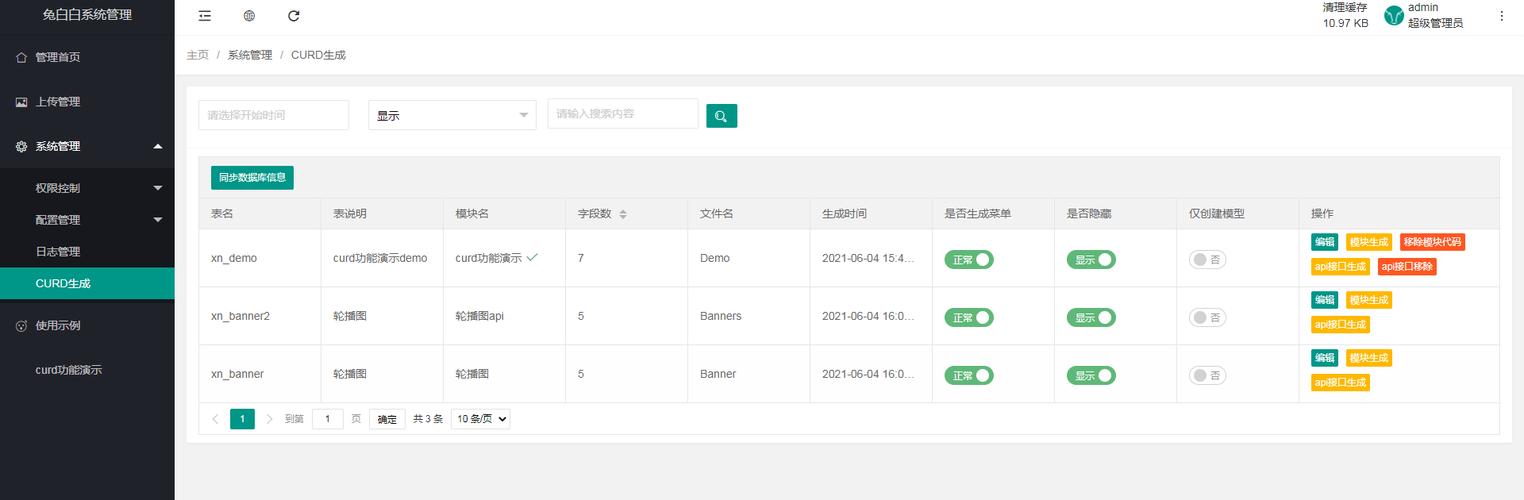Click api接口生成 for xn_demo row

click(1341, 267)
